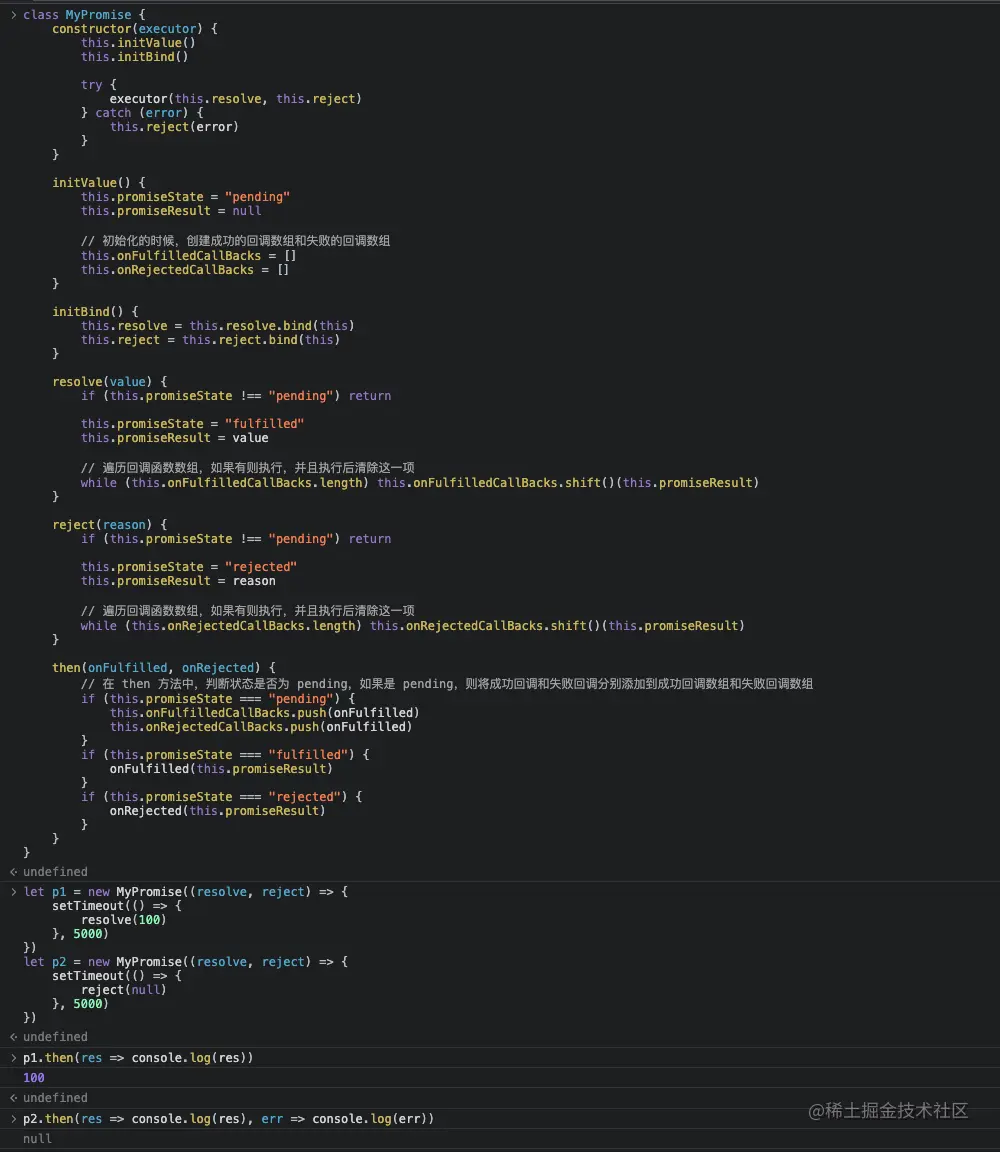The image size is (1000, 1152).
Task: Click 'this.promiseState = "fulfilled"' line
Action: coord(192,423)
